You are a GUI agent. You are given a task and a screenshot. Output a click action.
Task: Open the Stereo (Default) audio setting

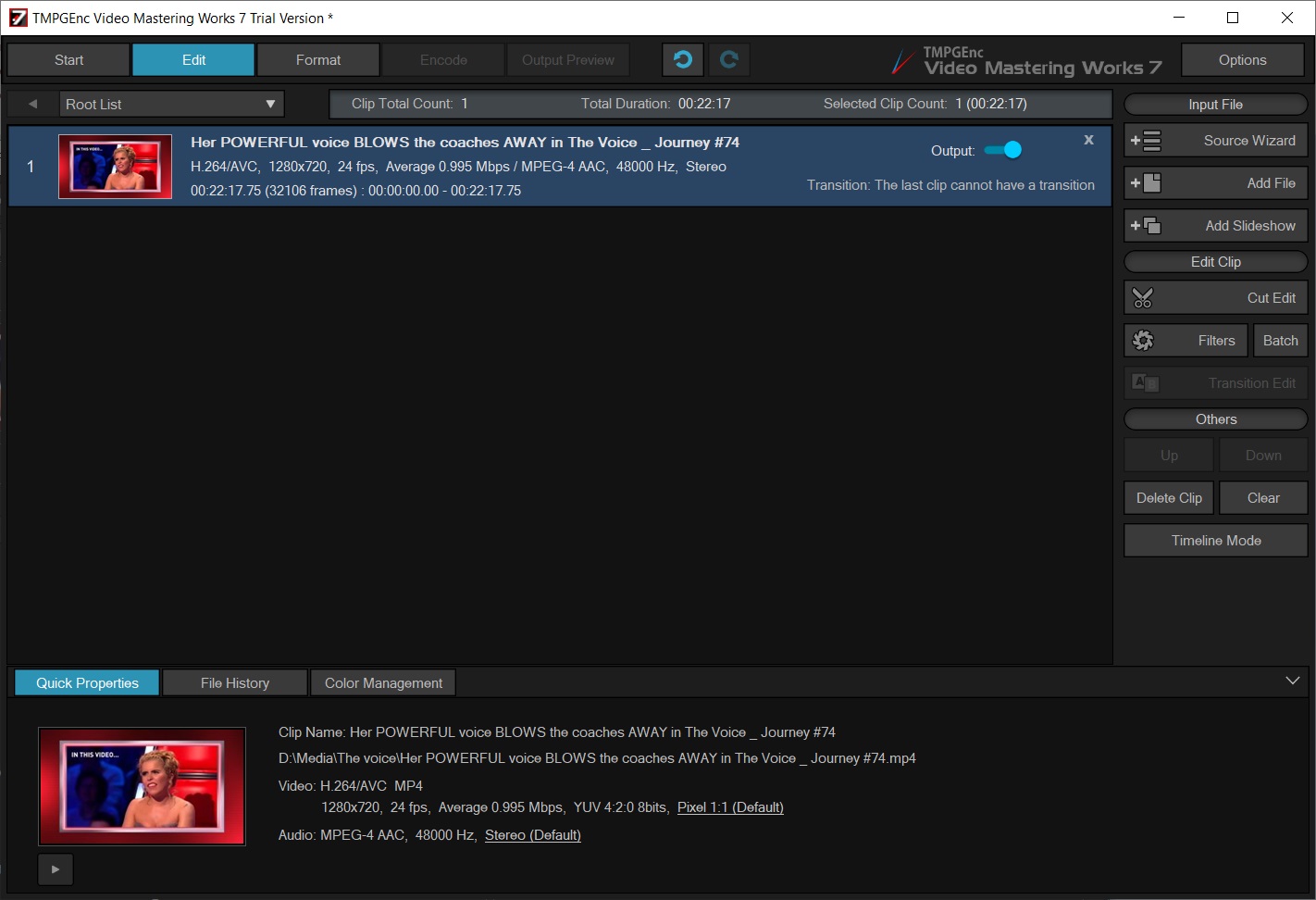(533, 835)
